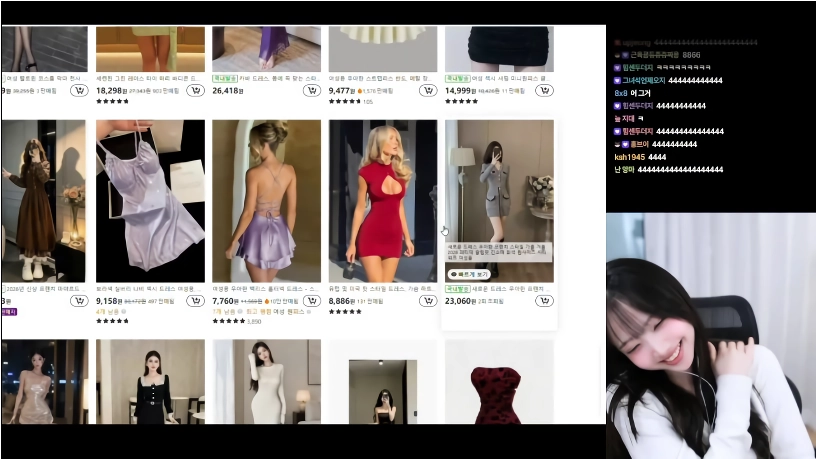Click the price 8,886원

click(x=342, y=301)
